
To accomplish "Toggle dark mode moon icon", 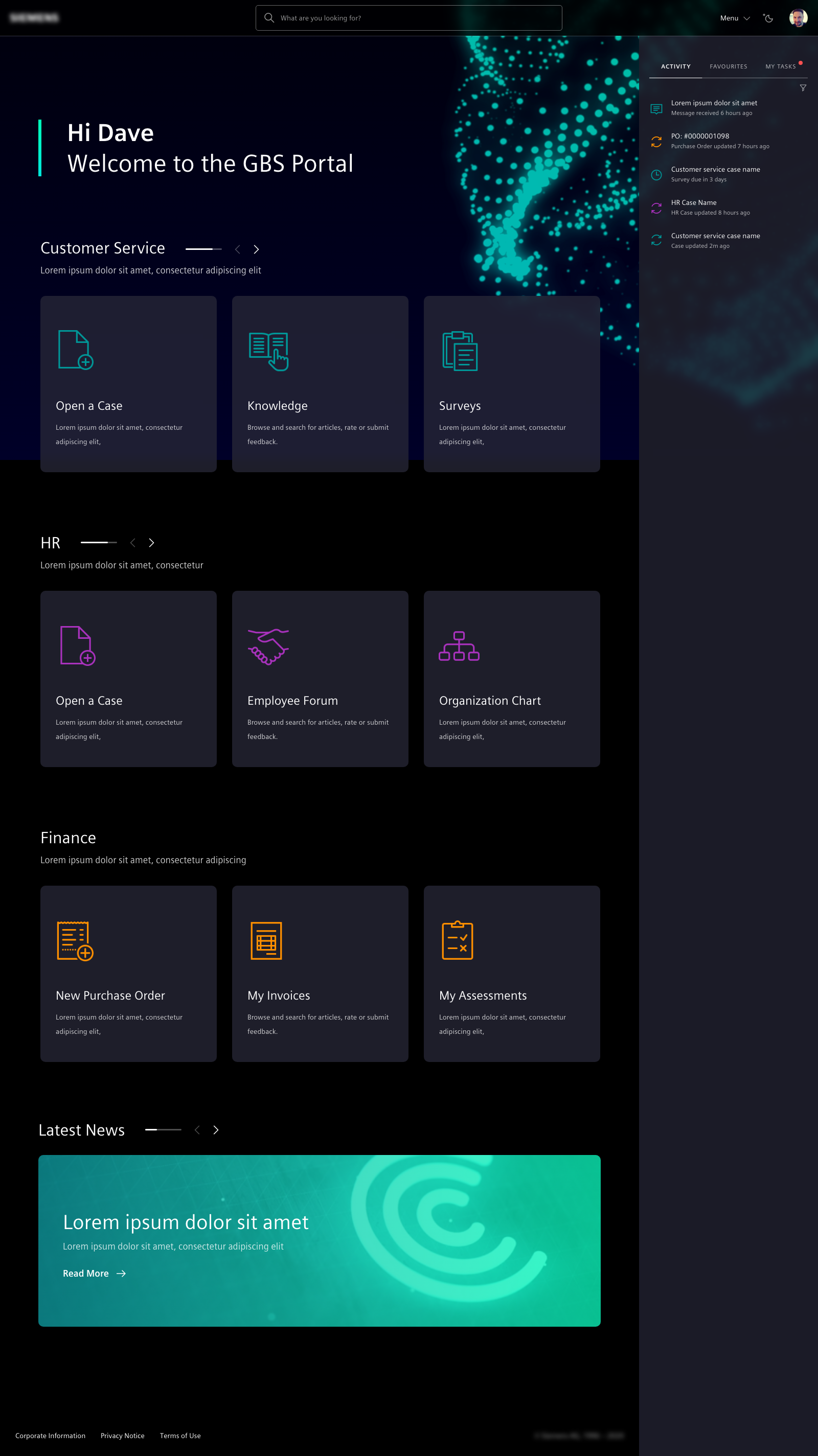I will (768, 18).
